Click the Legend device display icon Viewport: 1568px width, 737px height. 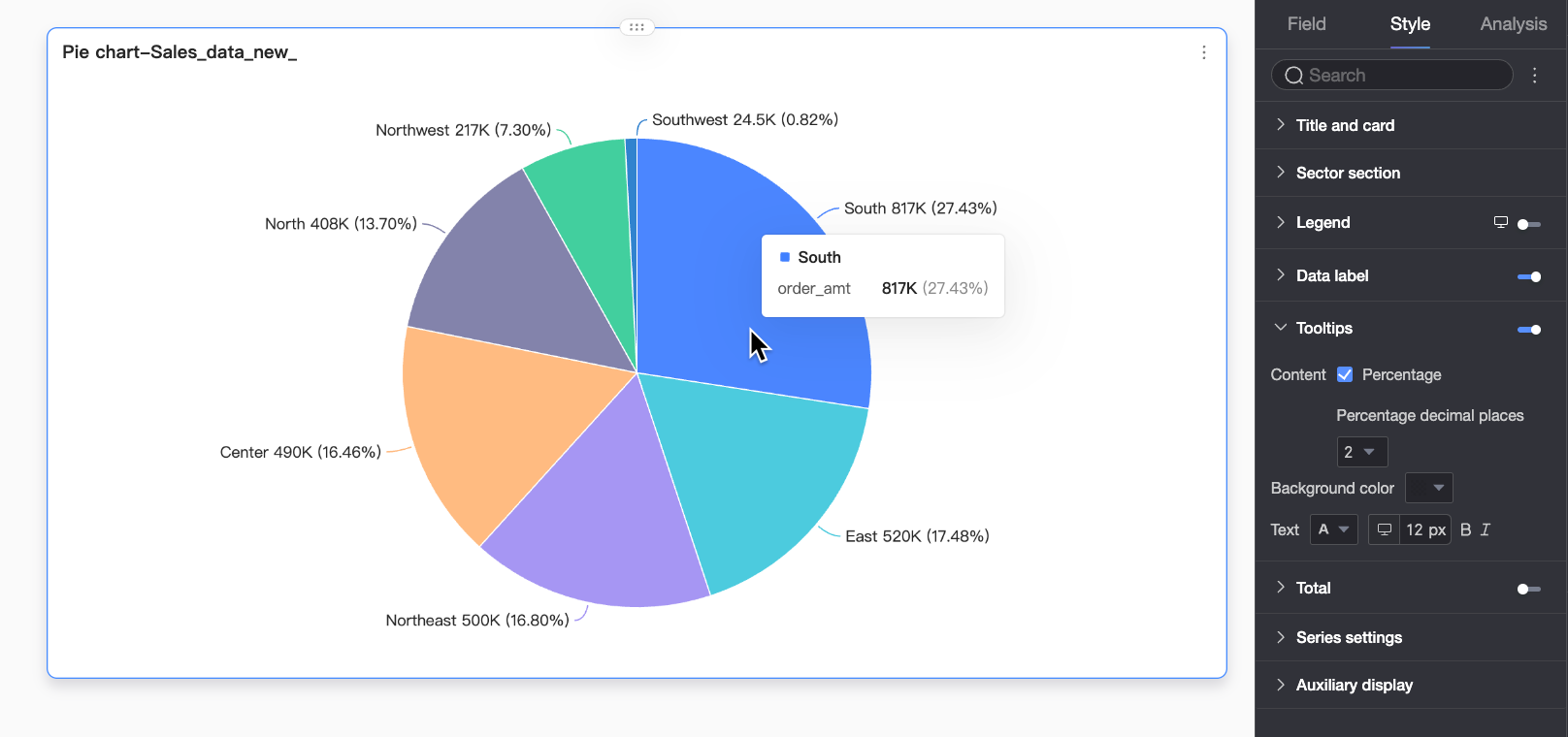coord(1500,222)
